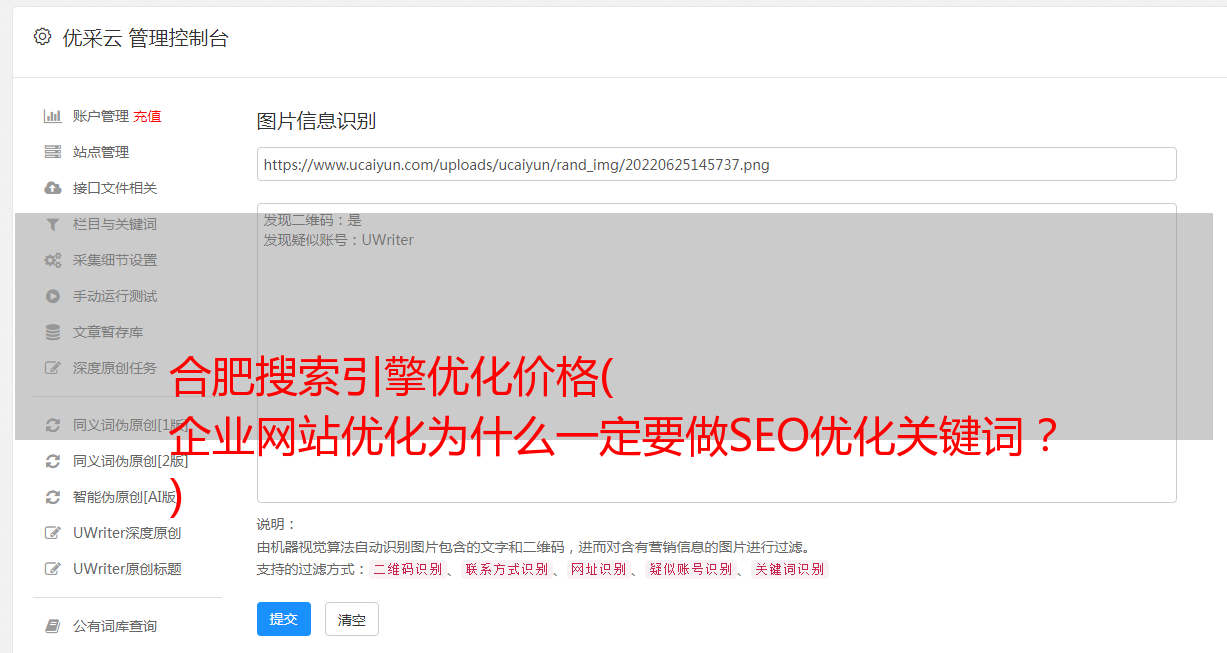The height and width of the screenshot is (653, 1227).
Task: Click the 图片信息识别 heading
Action: [316, 121]
